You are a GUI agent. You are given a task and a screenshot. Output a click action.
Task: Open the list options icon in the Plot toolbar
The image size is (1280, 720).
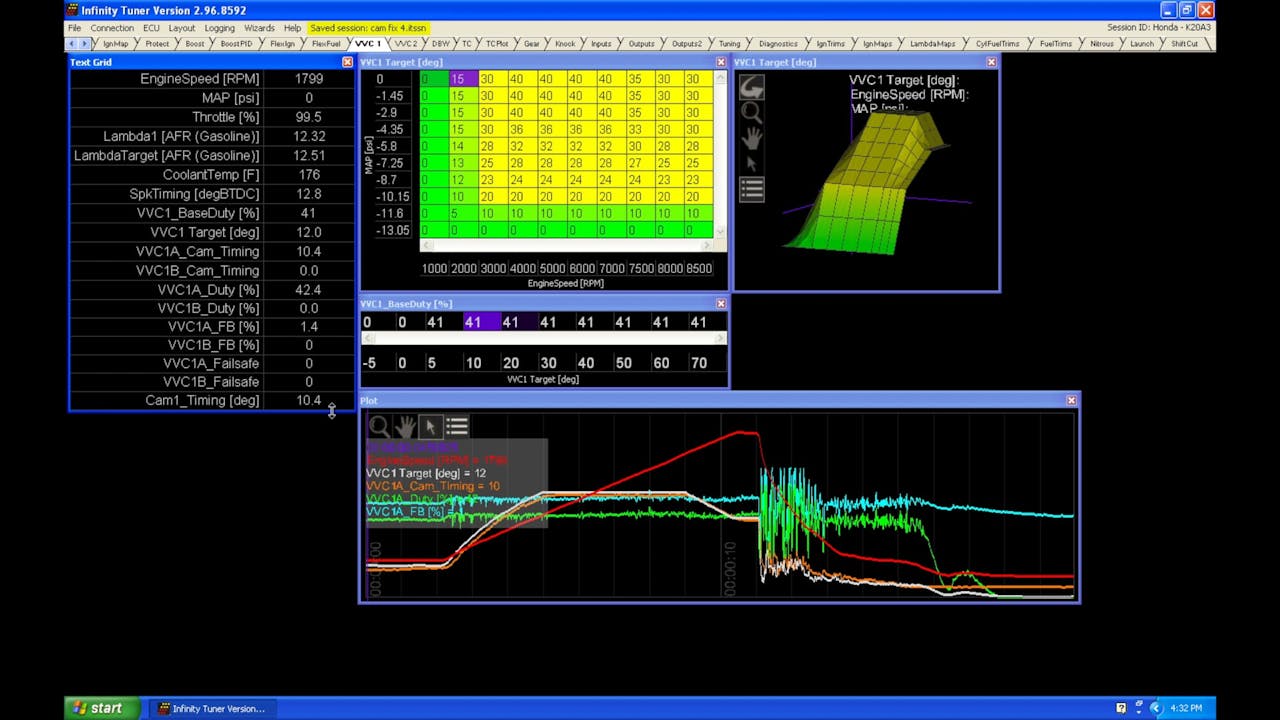[456, 426]
